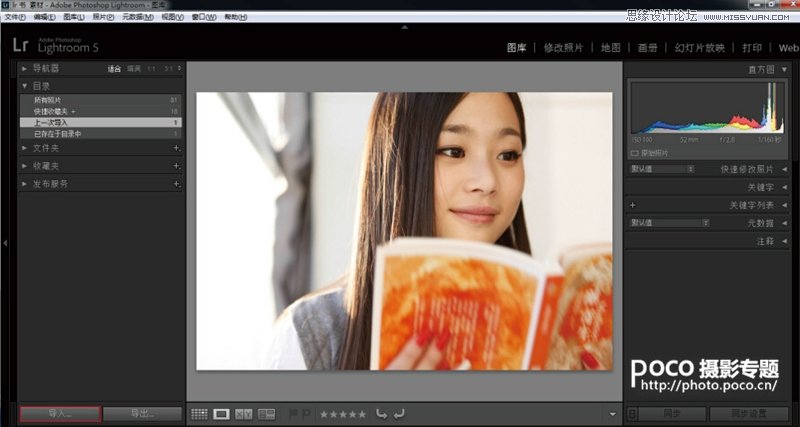Switch to the Map module
This screenshot has width=800, height=427.
click(611, 48)
